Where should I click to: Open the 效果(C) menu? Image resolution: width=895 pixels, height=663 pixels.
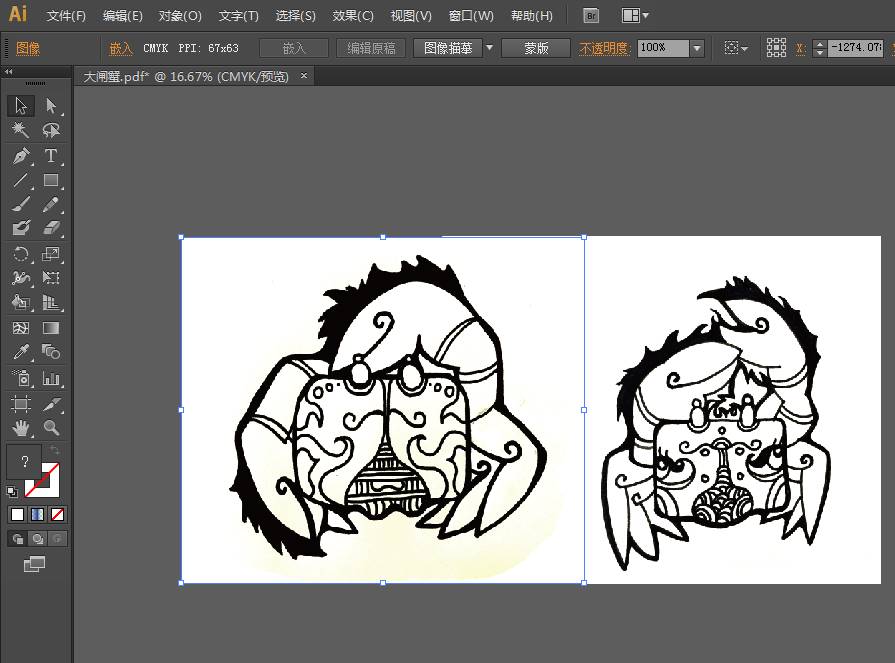tap(353, 15)
